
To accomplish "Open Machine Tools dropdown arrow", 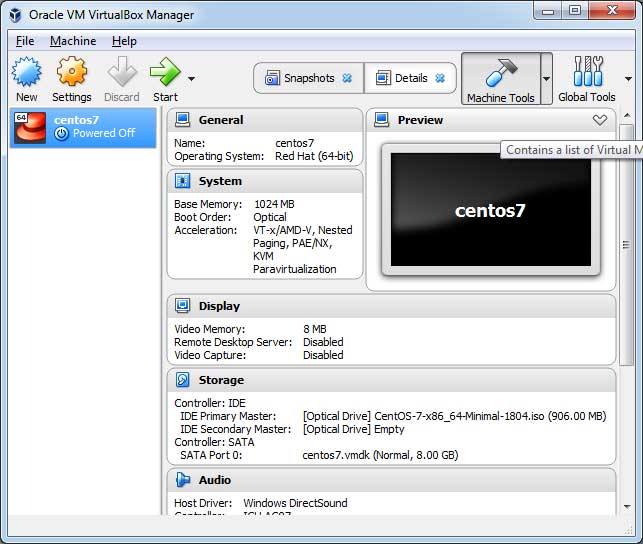I will point(546,79).
